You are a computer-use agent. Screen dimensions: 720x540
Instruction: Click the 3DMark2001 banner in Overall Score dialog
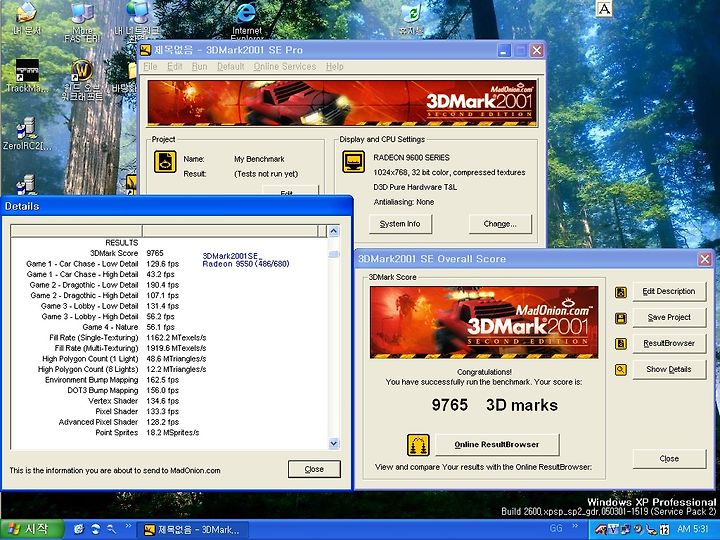tap(484, 323)
